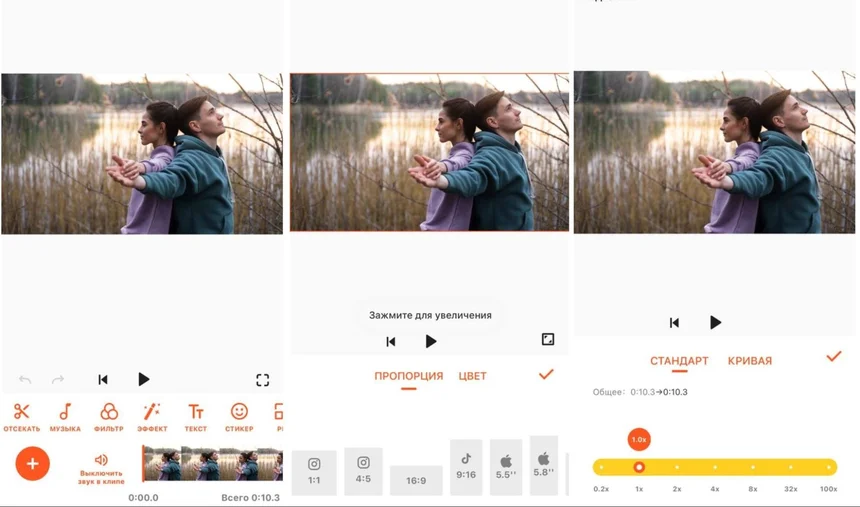Click the Всего 0:10.3 duration text
Viewport: 860px width, 507px height.
[250, 498]
